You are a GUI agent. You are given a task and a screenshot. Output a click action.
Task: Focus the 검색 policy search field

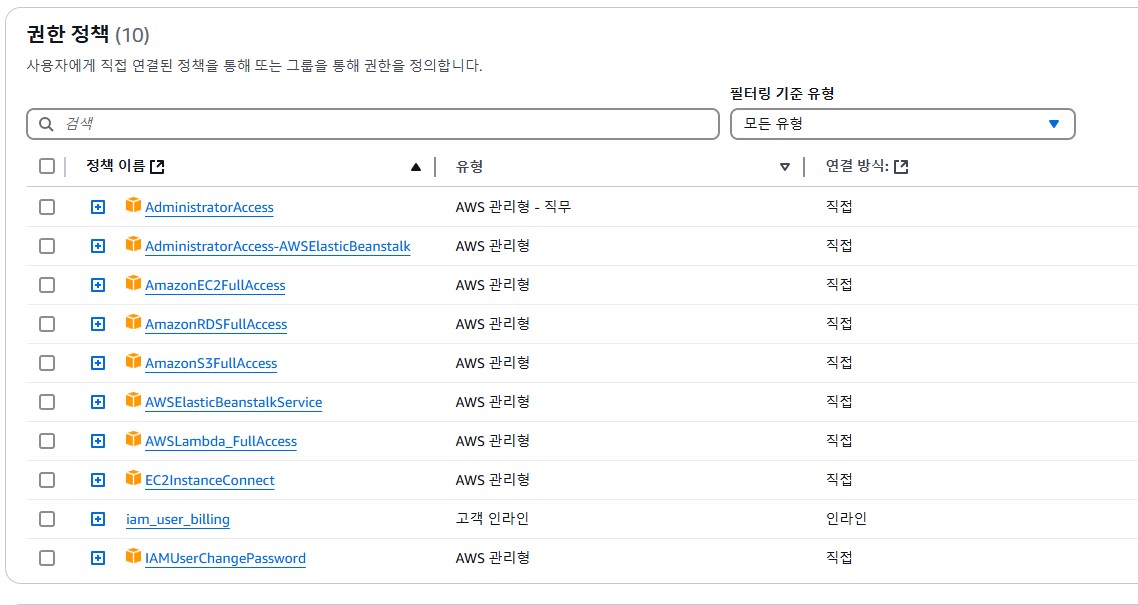coord(372,124)
